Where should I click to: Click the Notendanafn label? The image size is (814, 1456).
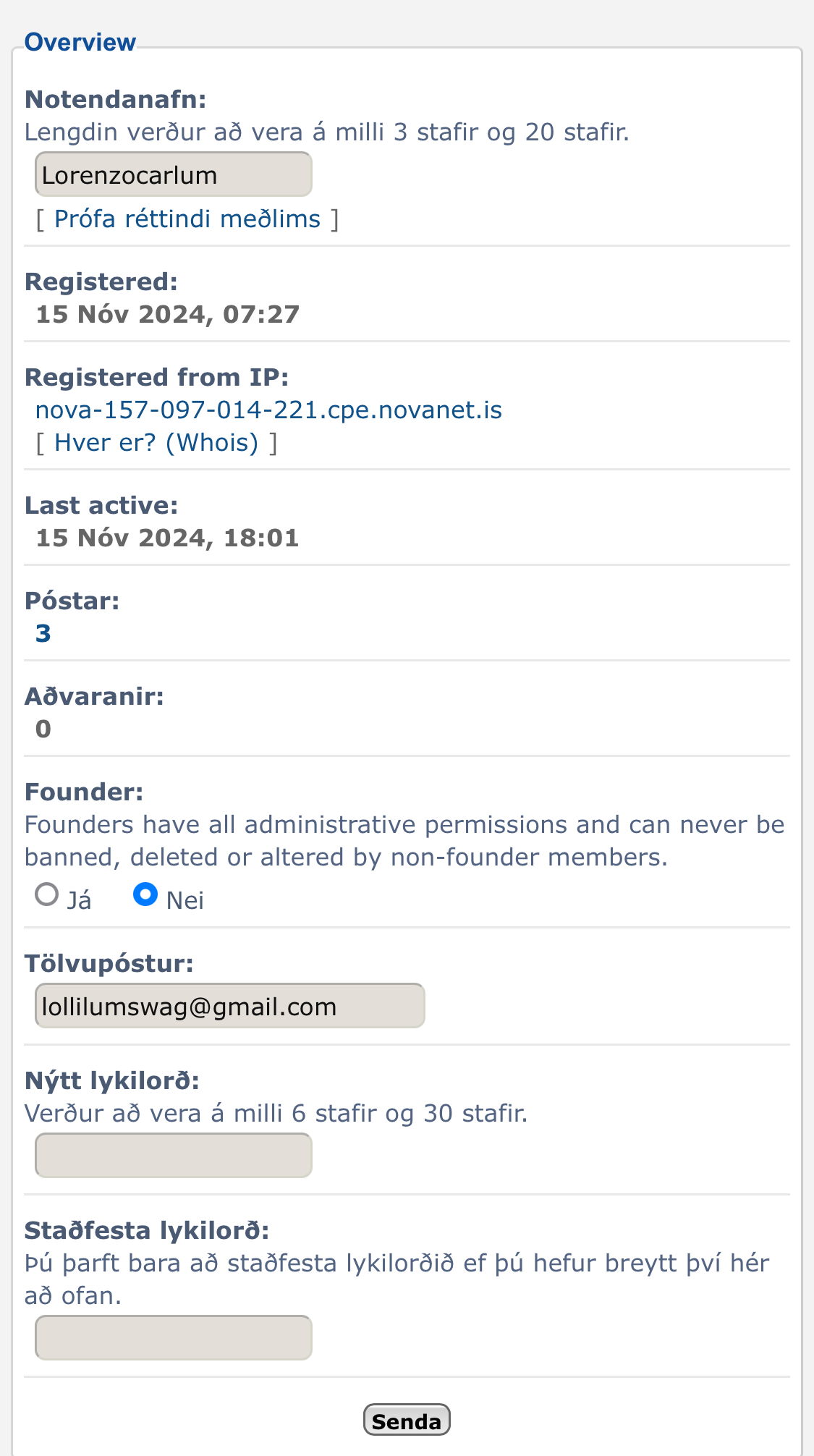[115, 100]
